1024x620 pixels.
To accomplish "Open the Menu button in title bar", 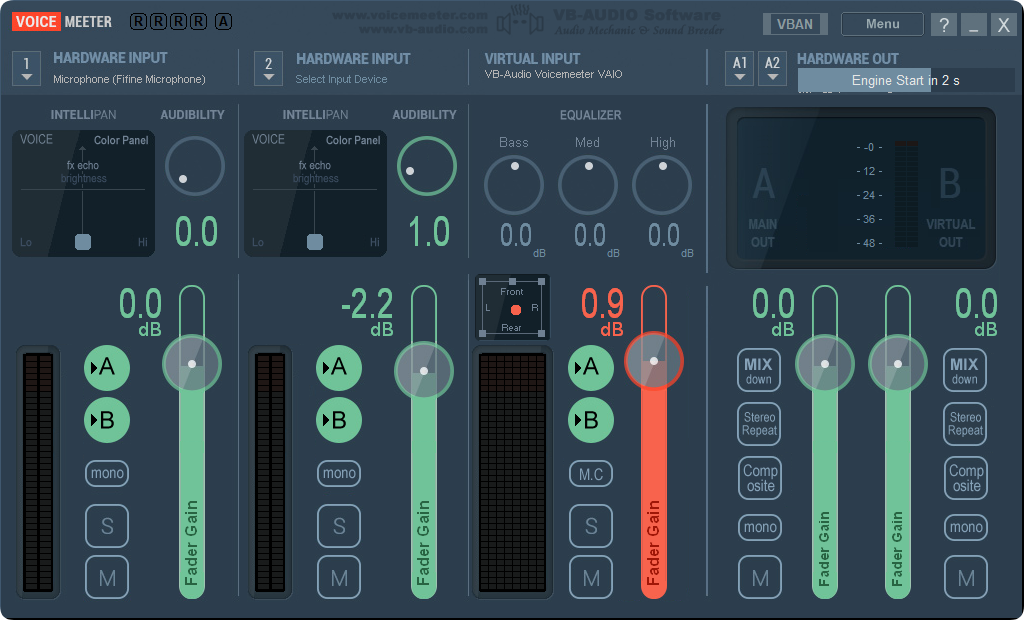I will pos(882,24).
